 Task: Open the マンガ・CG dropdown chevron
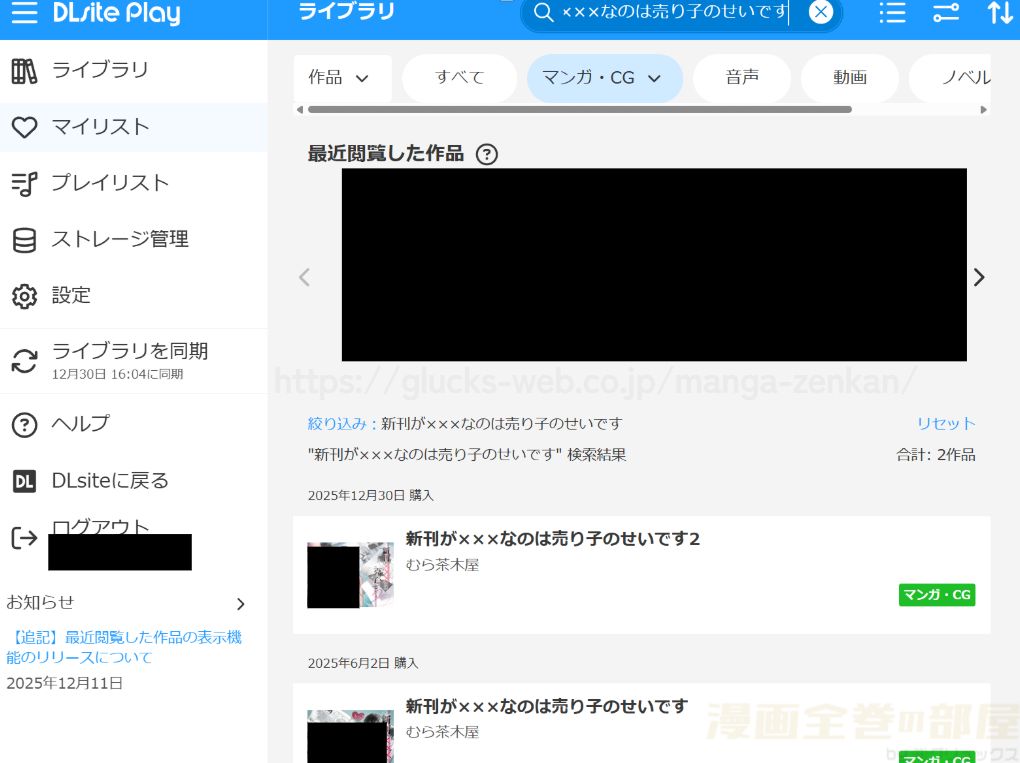[x=655, y=78]
